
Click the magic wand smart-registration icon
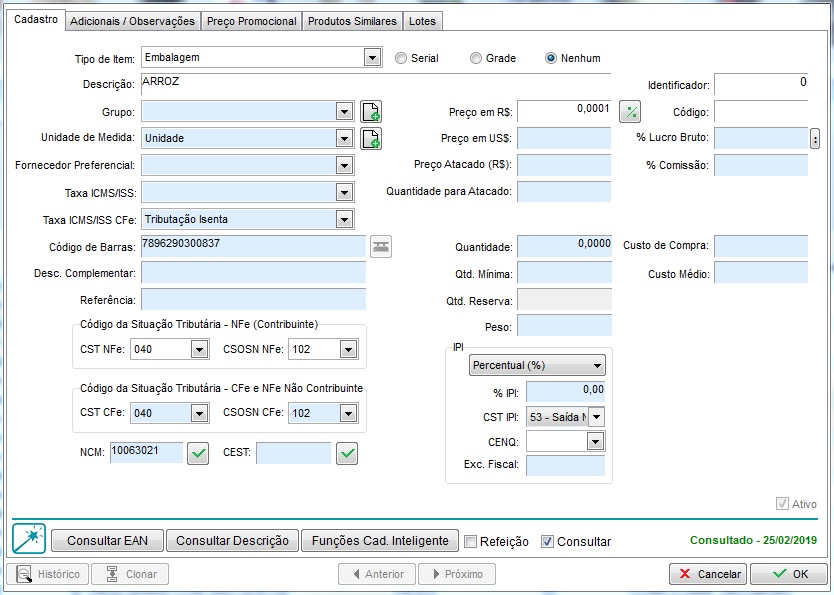[29, 539]
